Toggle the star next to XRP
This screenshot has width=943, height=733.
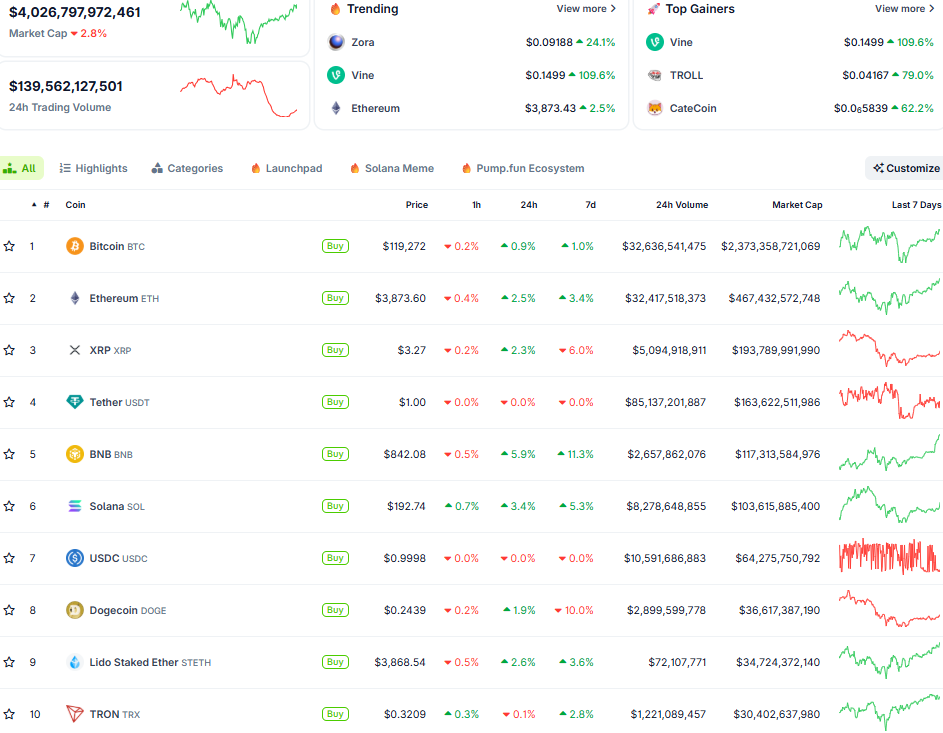point(9,350)
